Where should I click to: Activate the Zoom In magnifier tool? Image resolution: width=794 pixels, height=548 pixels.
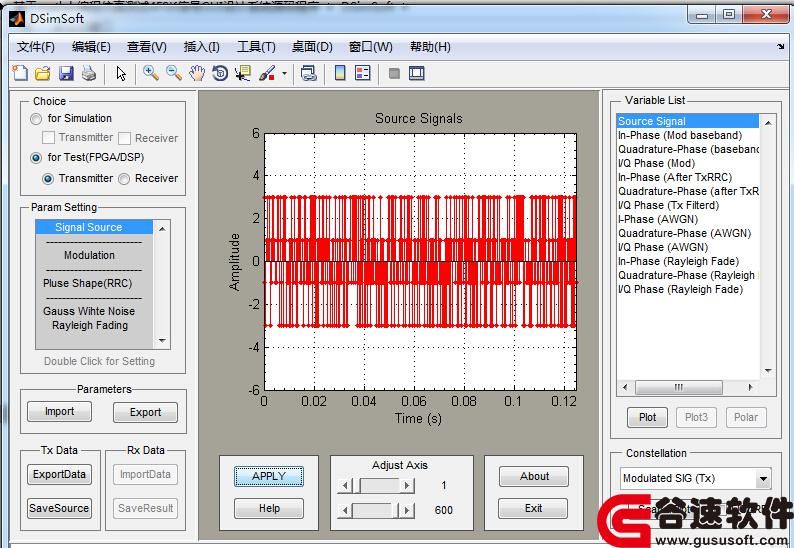[150, 73]
